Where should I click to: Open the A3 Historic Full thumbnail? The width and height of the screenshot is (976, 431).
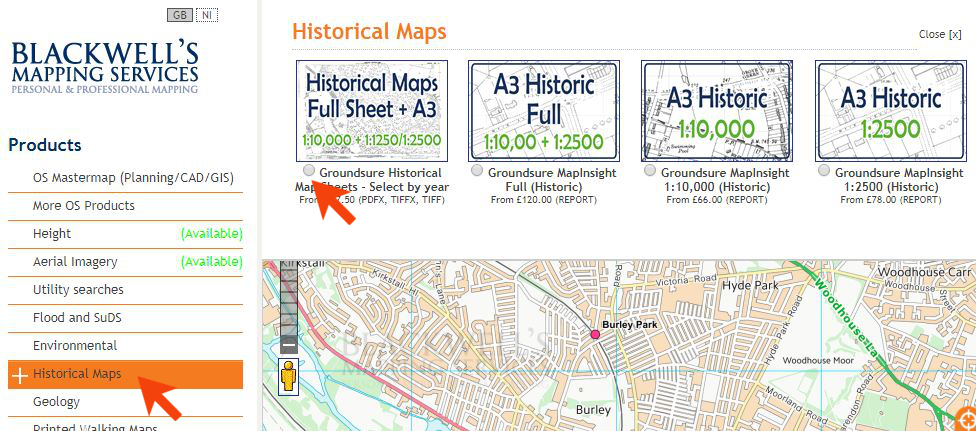[544, 111]
